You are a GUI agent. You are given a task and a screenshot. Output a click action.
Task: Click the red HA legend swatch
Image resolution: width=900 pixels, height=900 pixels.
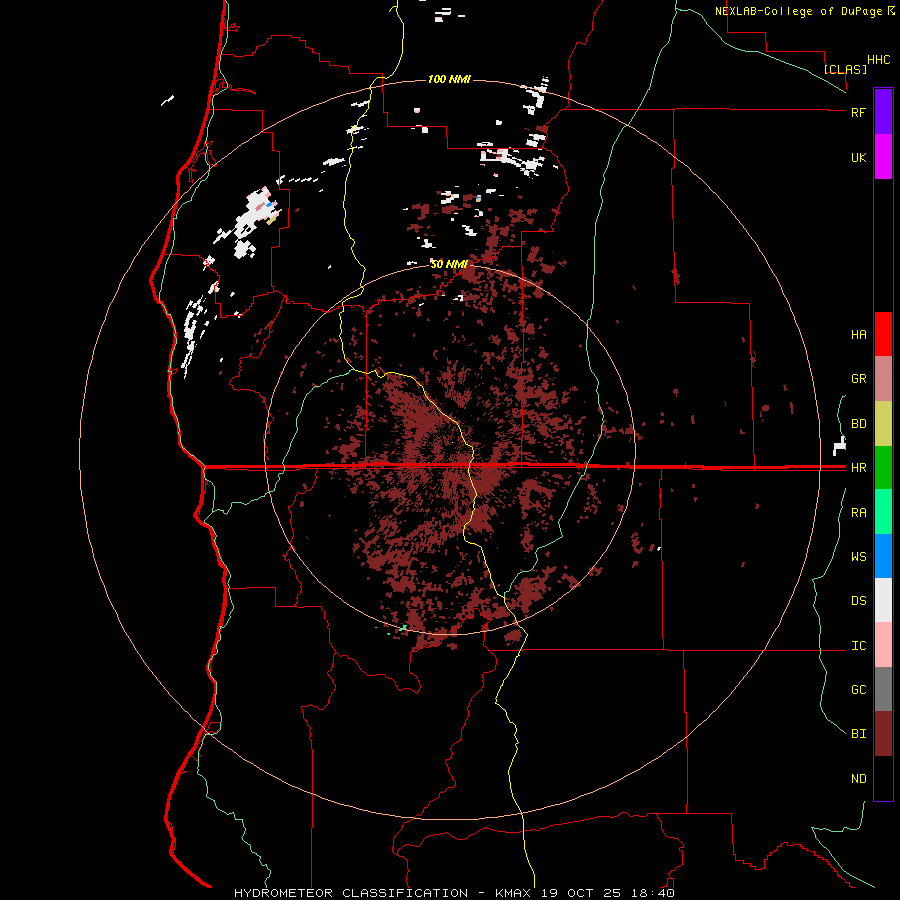(x=883, y=334)
